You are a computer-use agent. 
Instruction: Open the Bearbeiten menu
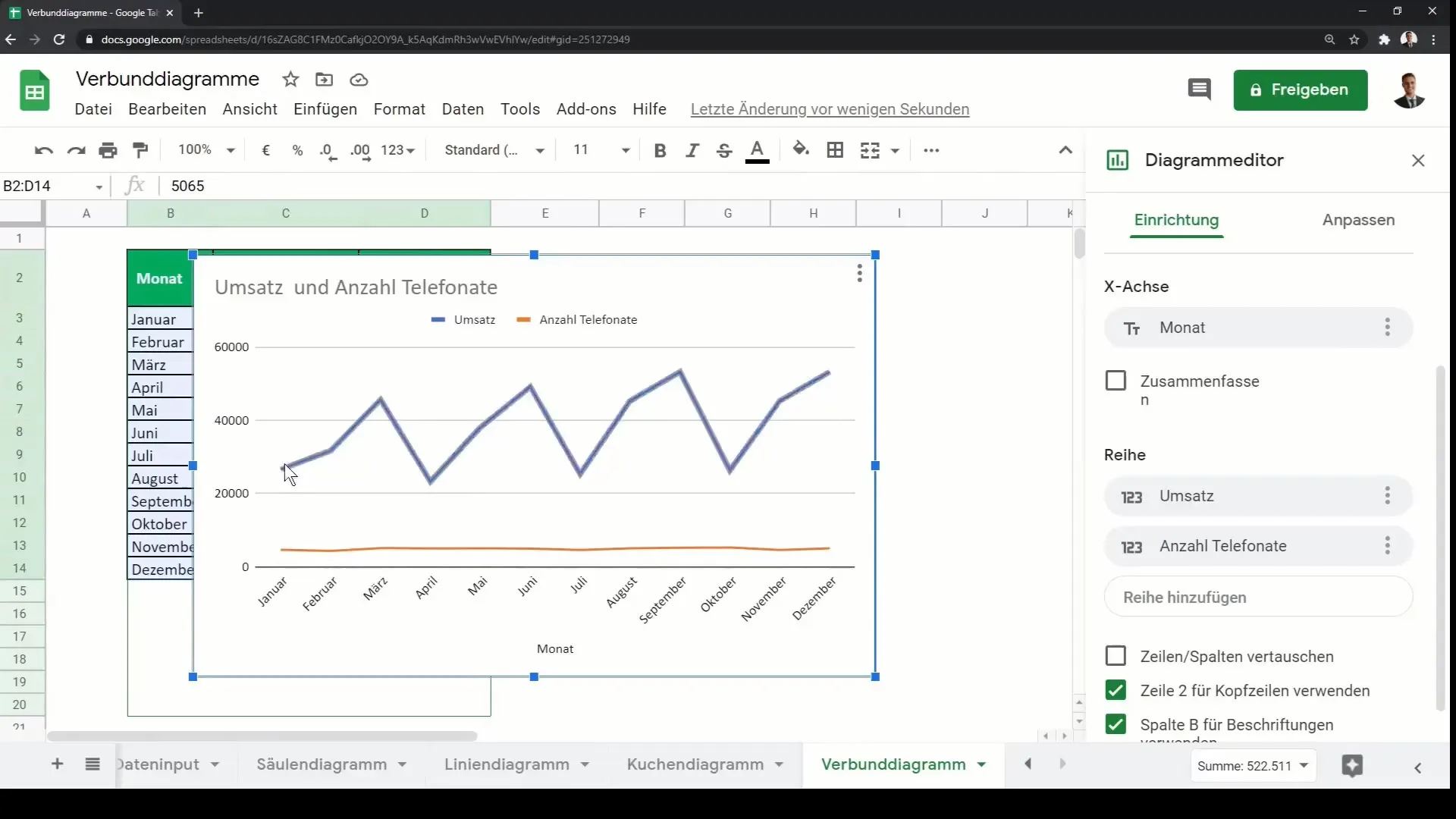point(168,109)
